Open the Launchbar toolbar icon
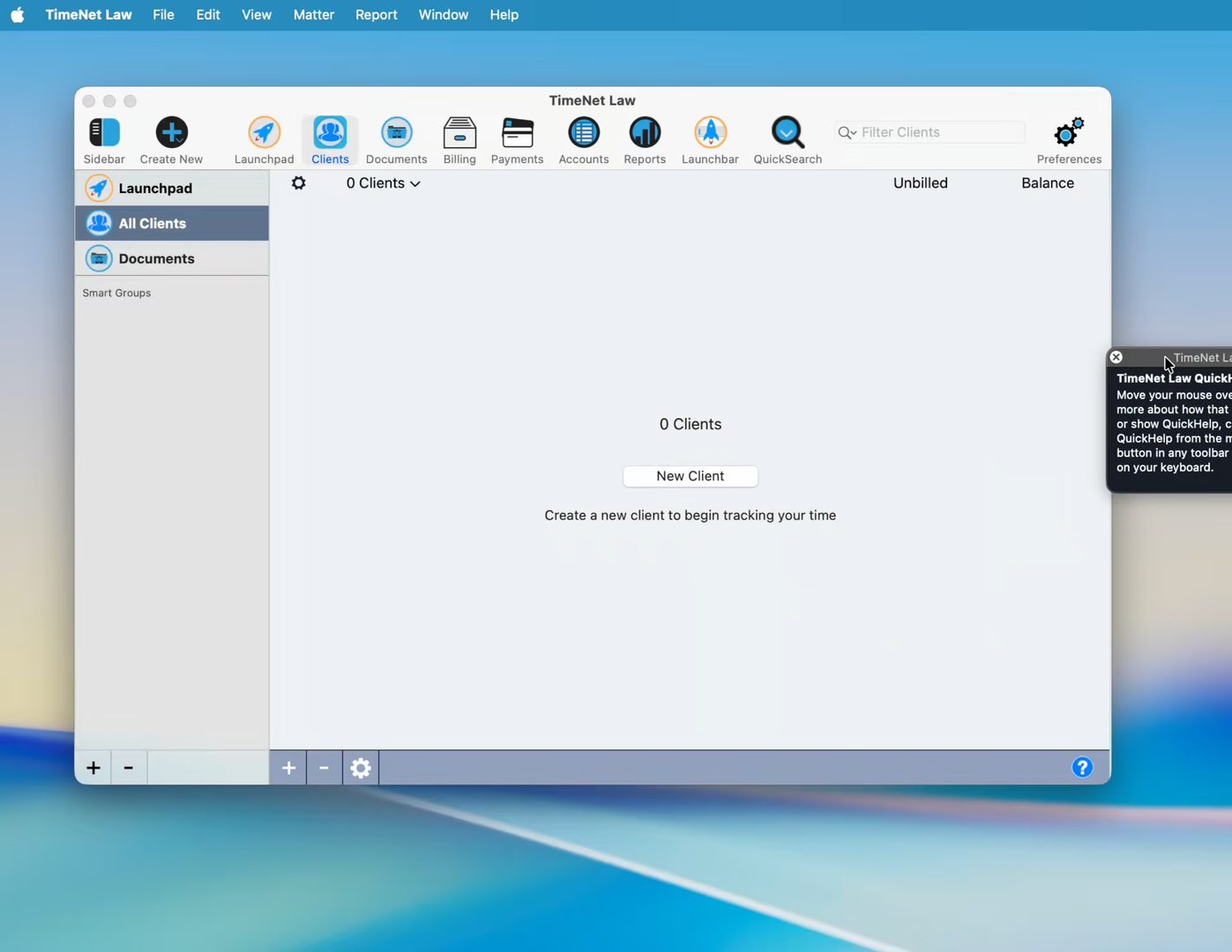 coord(710,133)
